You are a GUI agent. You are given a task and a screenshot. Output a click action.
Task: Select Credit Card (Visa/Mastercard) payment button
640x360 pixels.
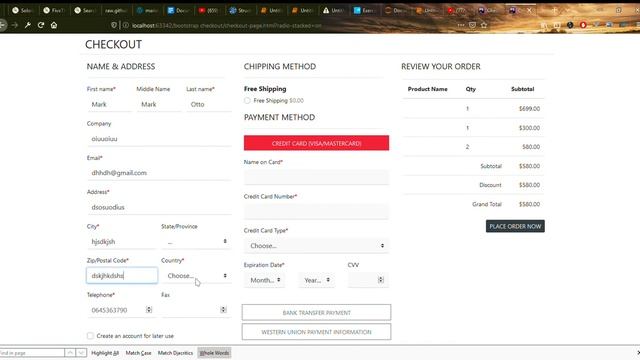[x=316, y=143]
